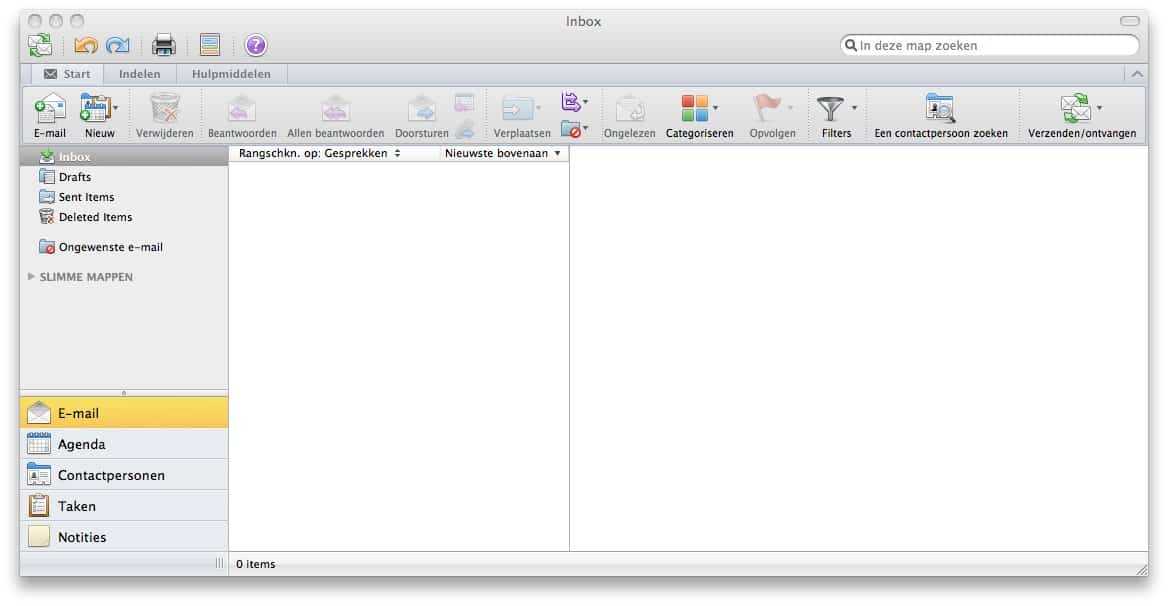1168x606 pixels.
Task: Switch to the Taken view
Action: click(124, 506)
